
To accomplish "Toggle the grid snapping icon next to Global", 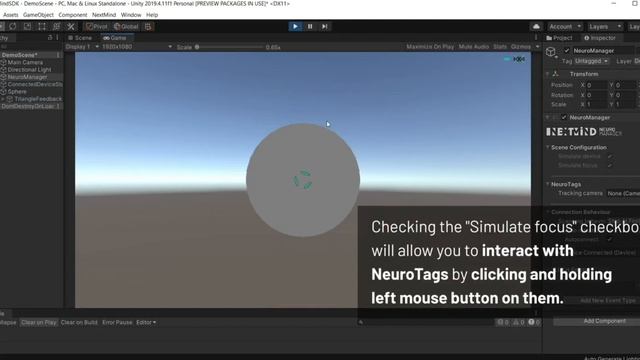I will pyautogui.click(x=148, y=27).
